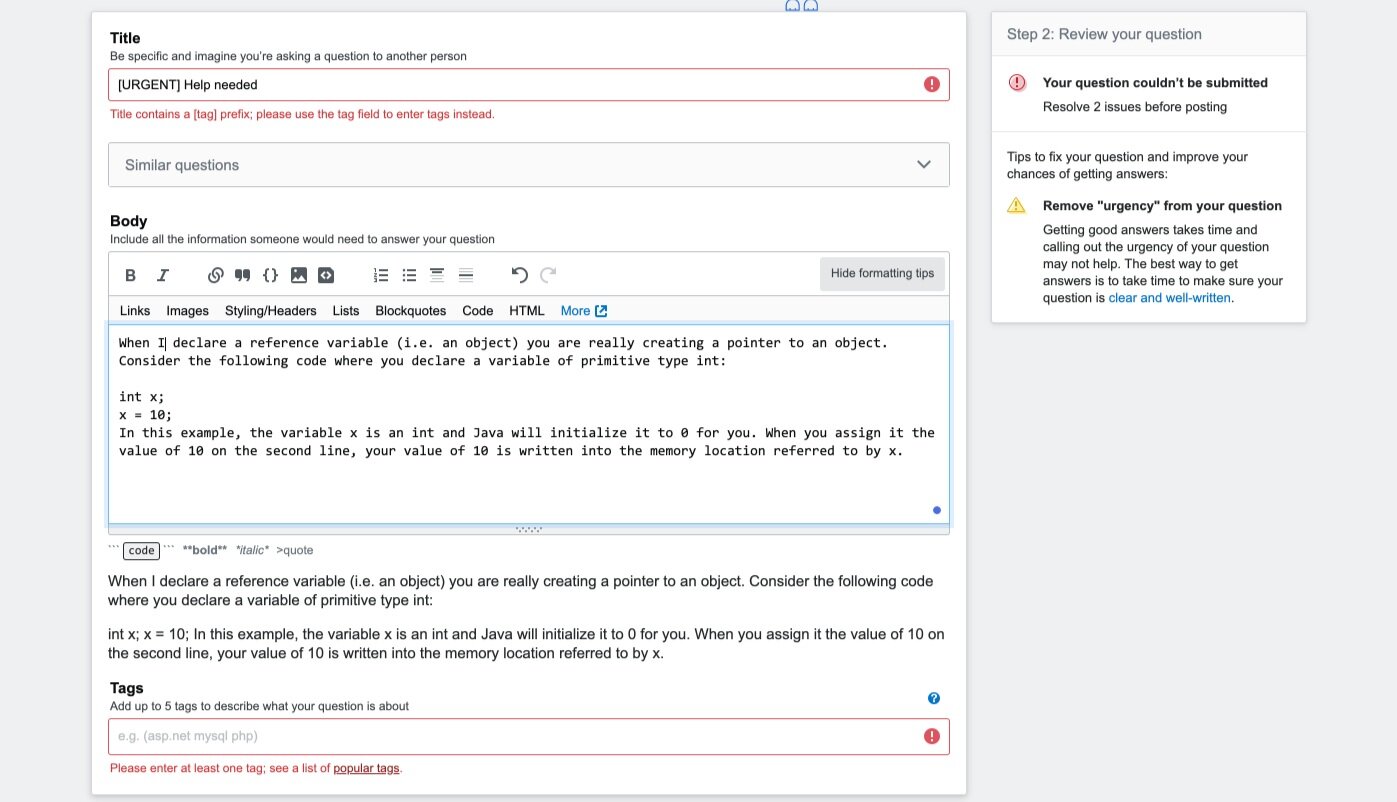Click the Resolve 2 issues before posting text
This screenshot has height=802, width=1397.
[x=1135, y=107]
